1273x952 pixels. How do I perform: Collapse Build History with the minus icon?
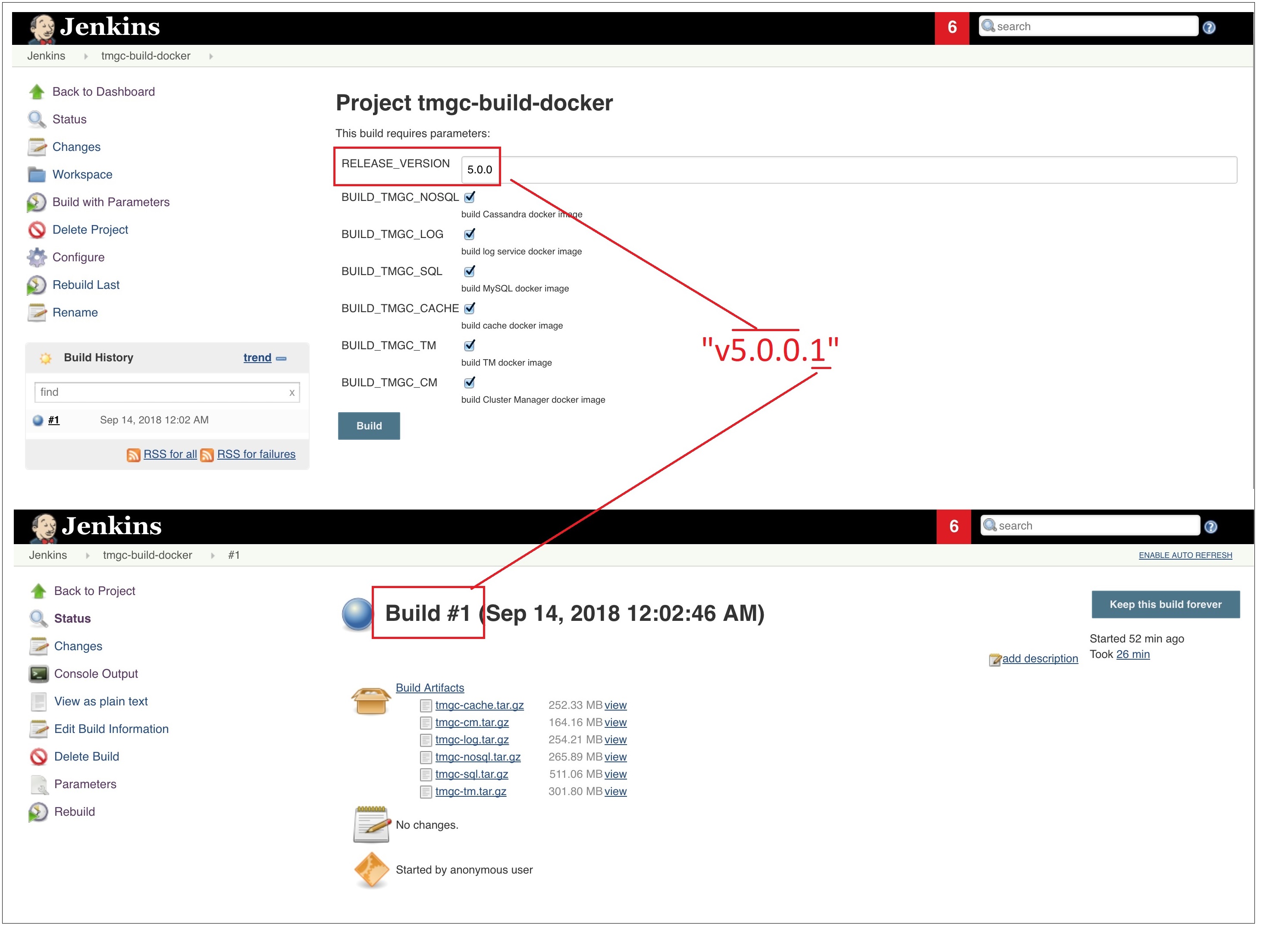click(x=282, y=358)
